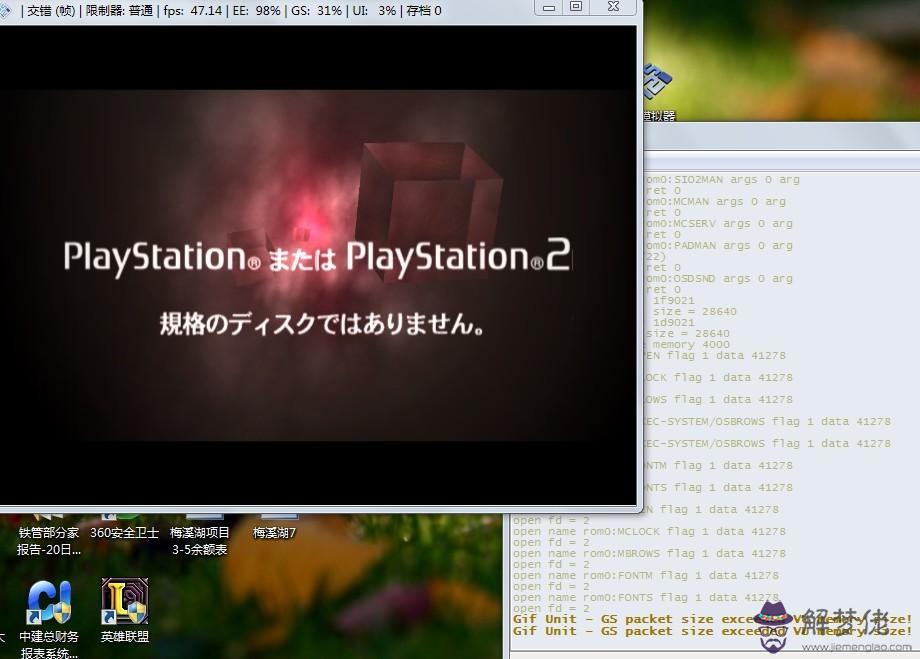Screen dimensions: 920x659
Task: Select the PCSX2 模拟器 desktop icon
Action: pyautogui.click(x=658, y=92)
